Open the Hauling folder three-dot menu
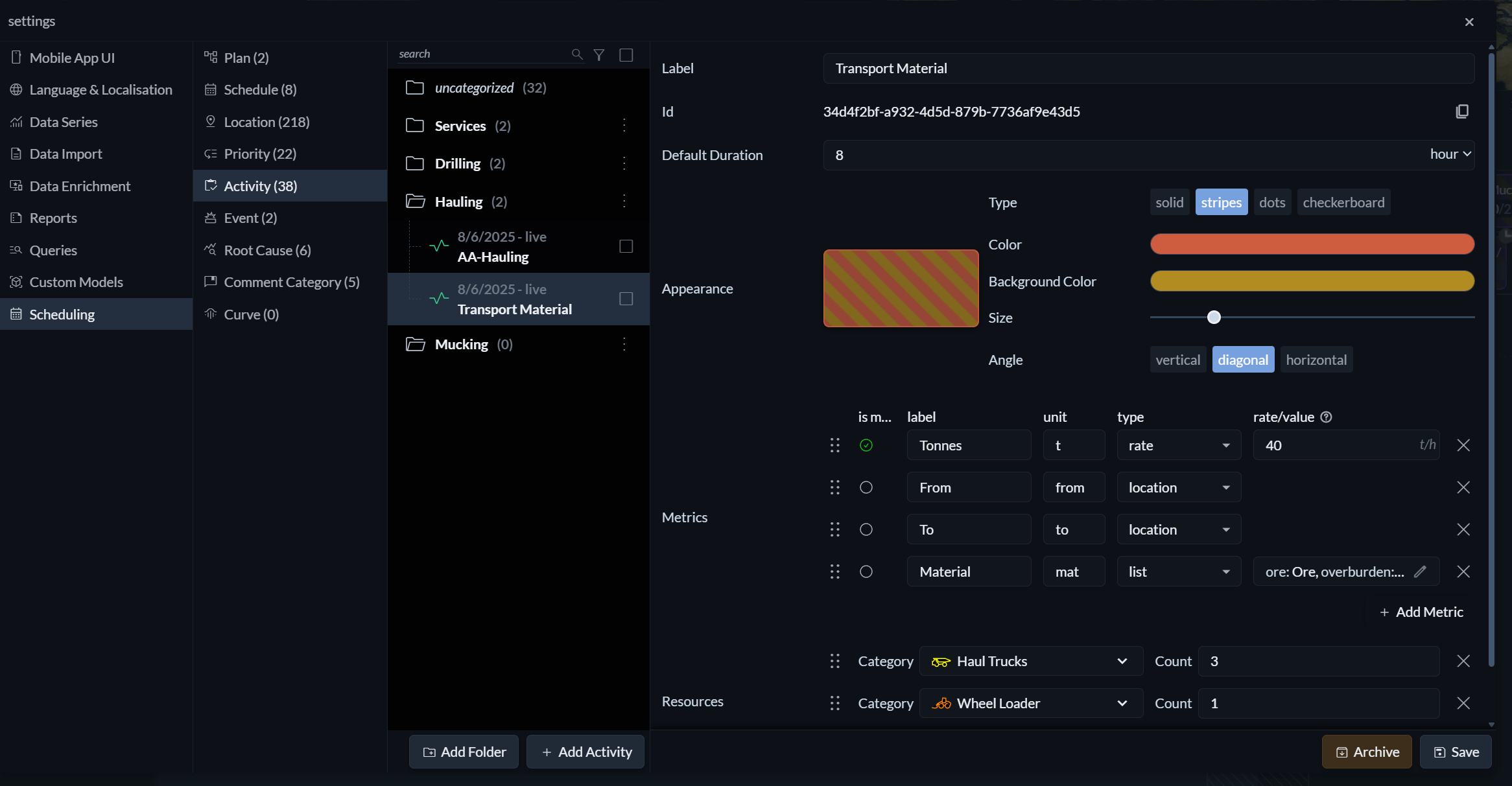This screenshot has height=786, width=1512. [x=624, y=202]
